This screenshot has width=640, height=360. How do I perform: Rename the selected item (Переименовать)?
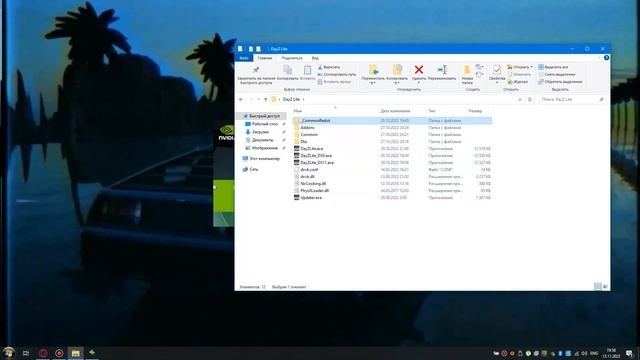(x=442, y=73)
